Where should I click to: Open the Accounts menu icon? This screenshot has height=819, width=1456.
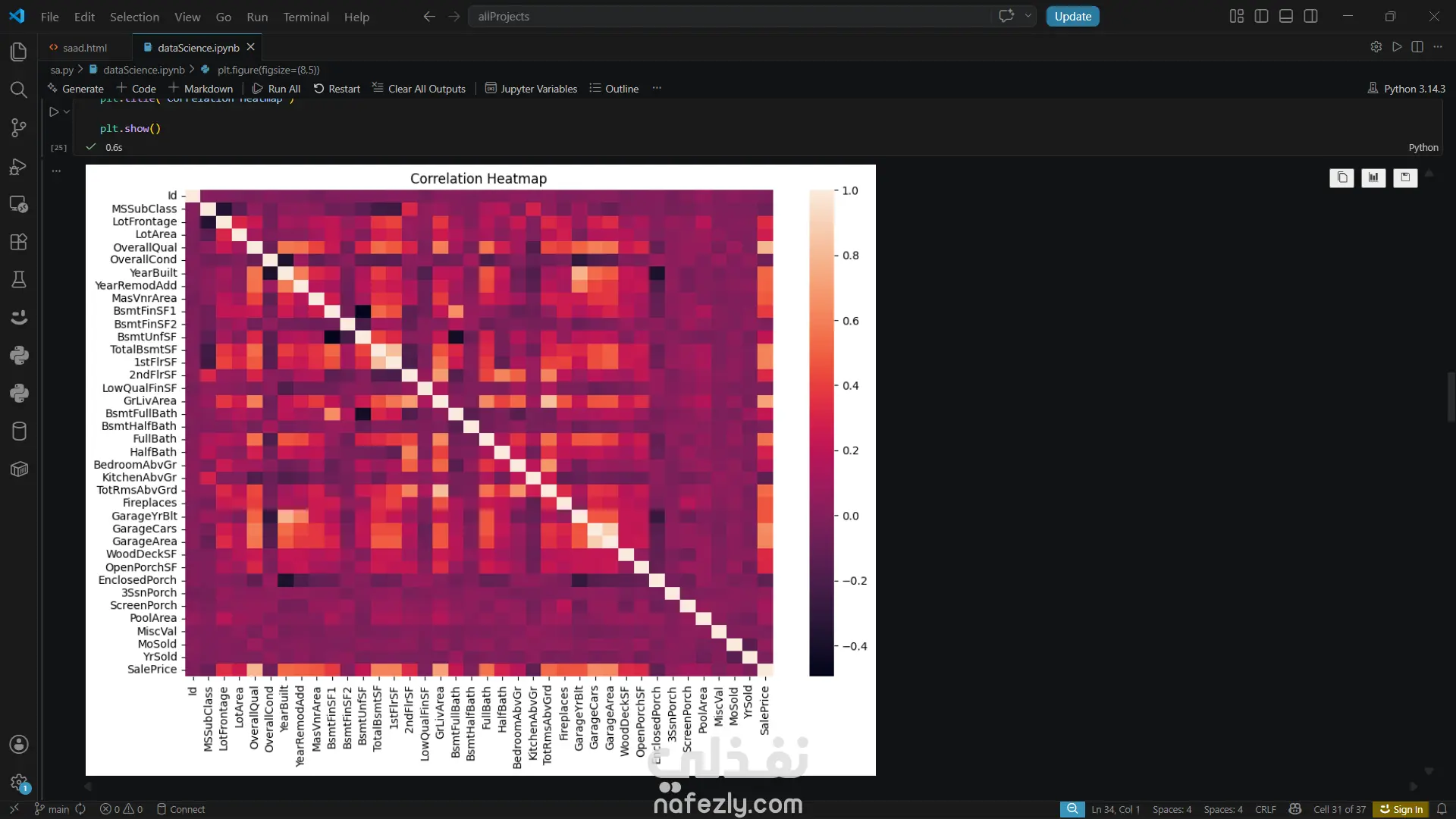(19, 744)
